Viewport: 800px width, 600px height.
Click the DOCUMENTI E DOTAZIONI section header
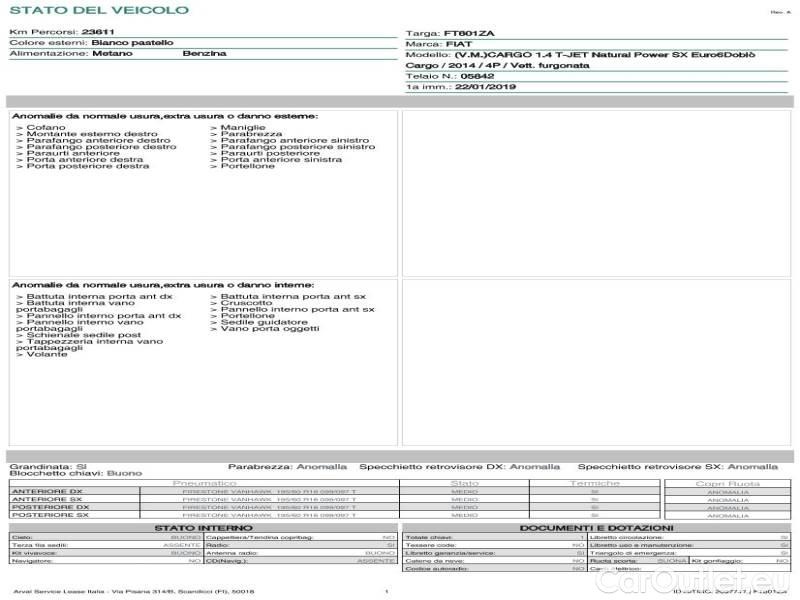[x=596, y=527]
